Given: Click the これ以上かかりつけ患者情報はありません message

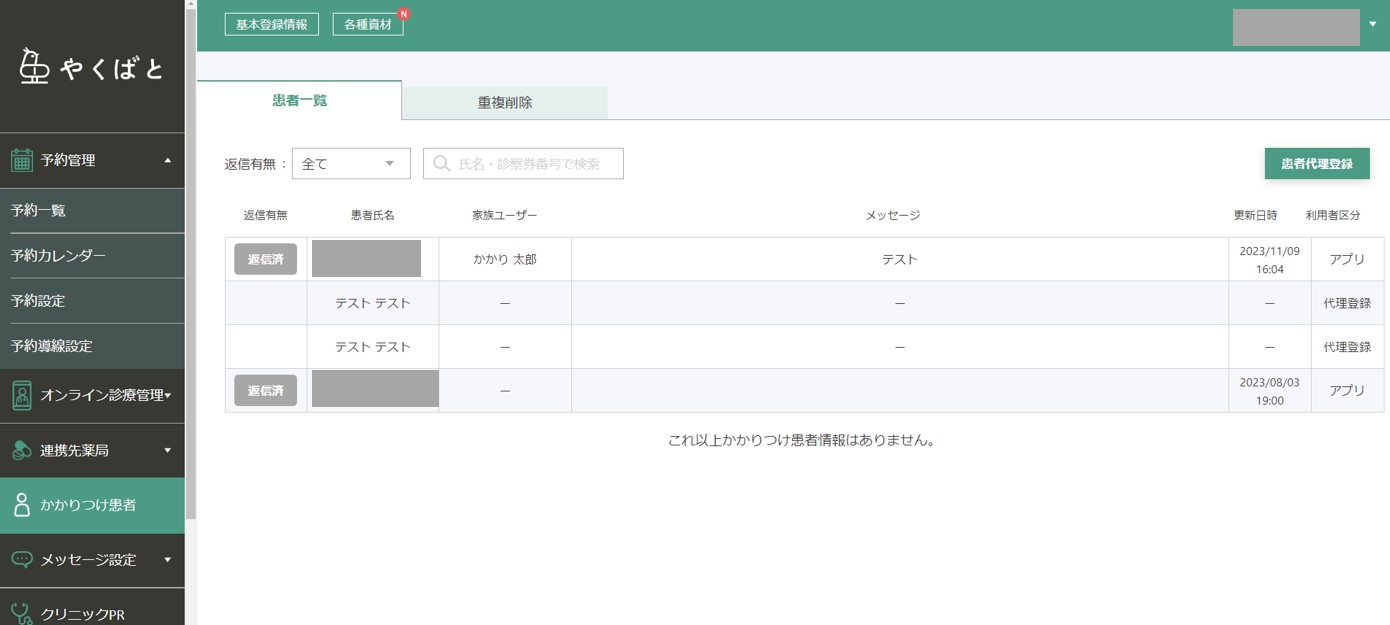Looking at the screenshot, I should (804, 440).
